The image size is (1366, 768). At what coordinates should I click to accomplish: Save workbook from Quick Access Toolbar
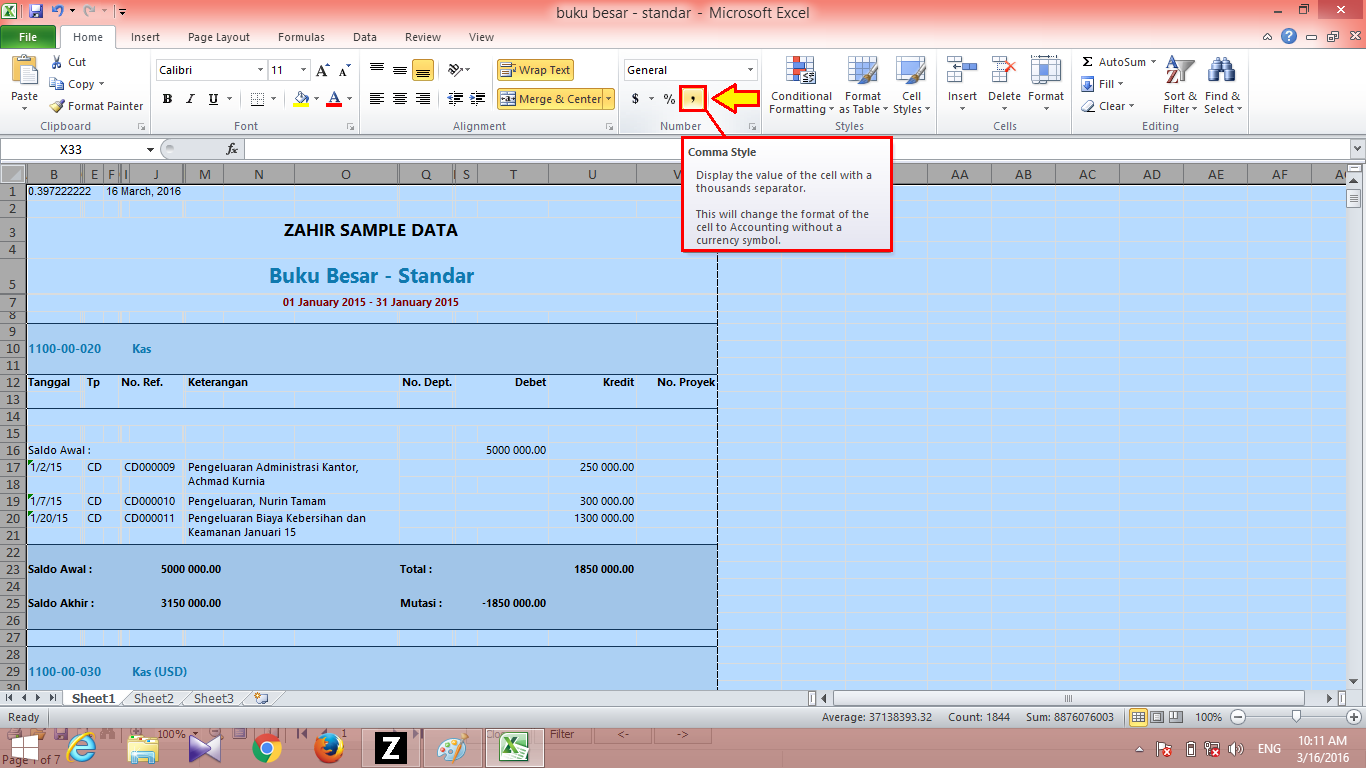[36, 12]
